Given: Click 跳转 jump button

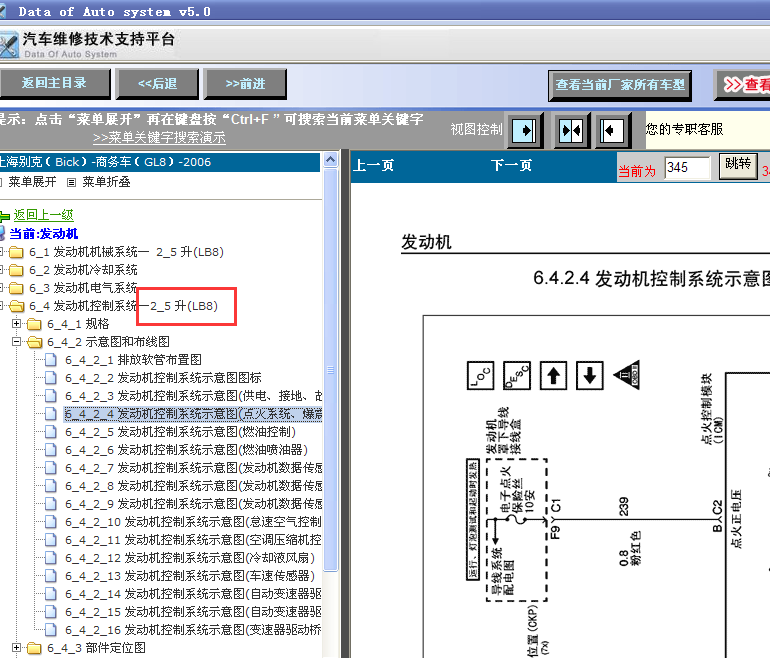Looking at the screenshot, I should point(738,165).
